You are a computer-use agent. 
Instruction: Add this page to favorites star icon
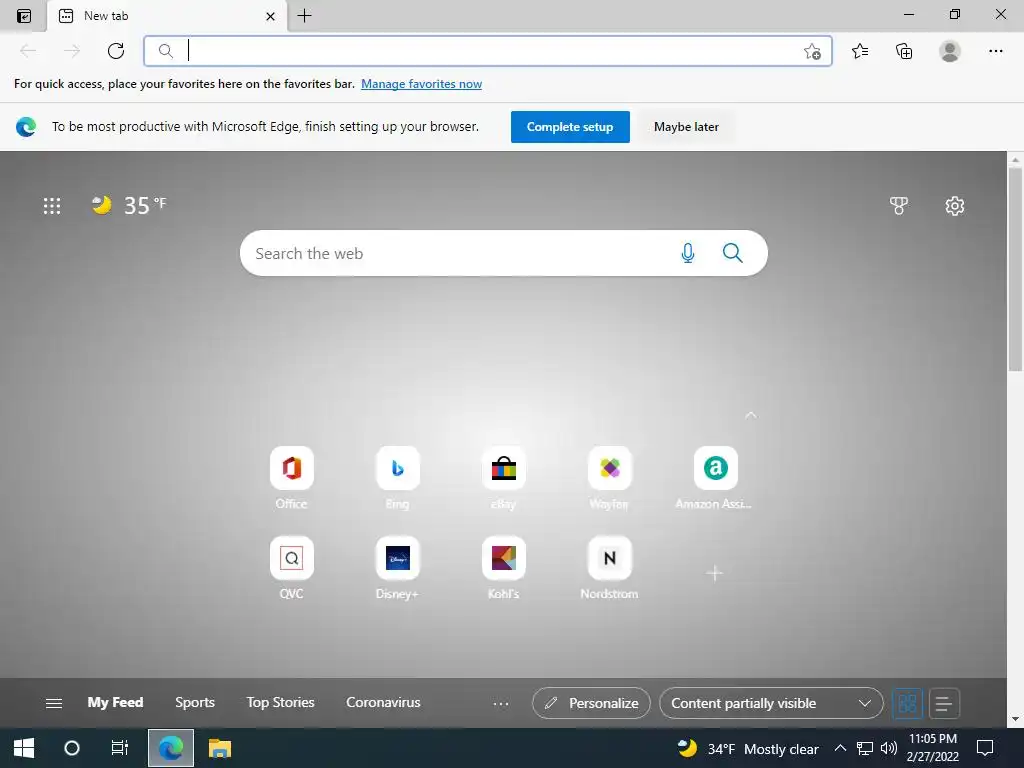[x=812, y=52]
